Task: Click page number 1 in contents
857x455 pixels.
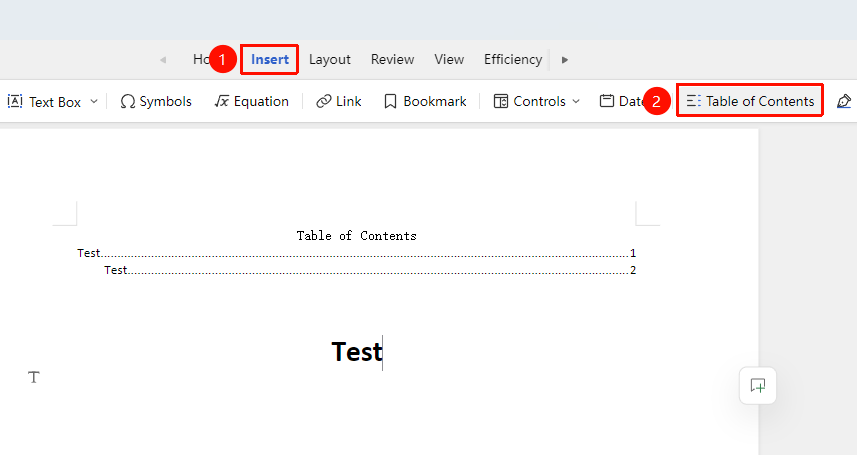Action: 633,253
